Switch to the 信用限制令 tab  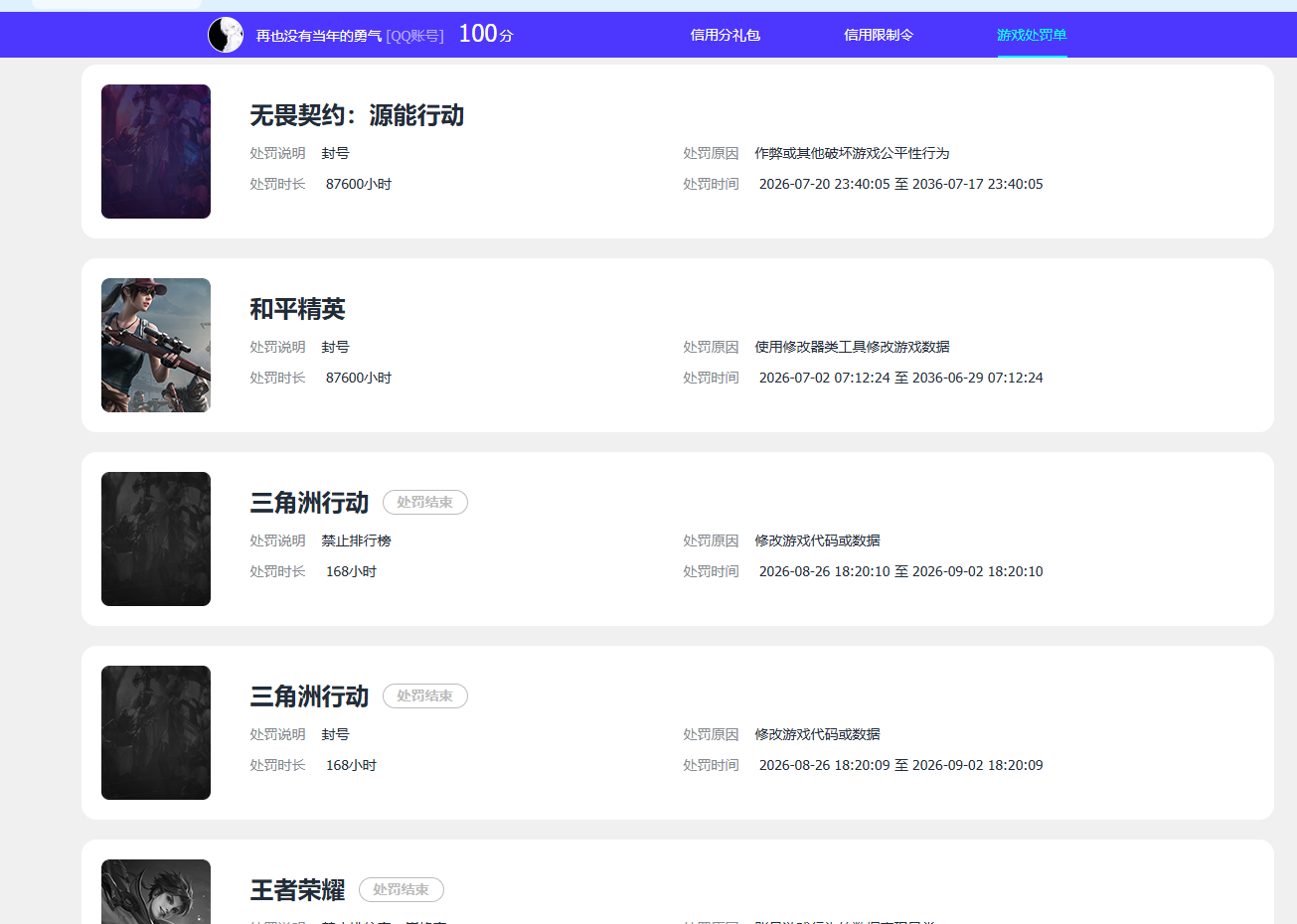(879, 35)
